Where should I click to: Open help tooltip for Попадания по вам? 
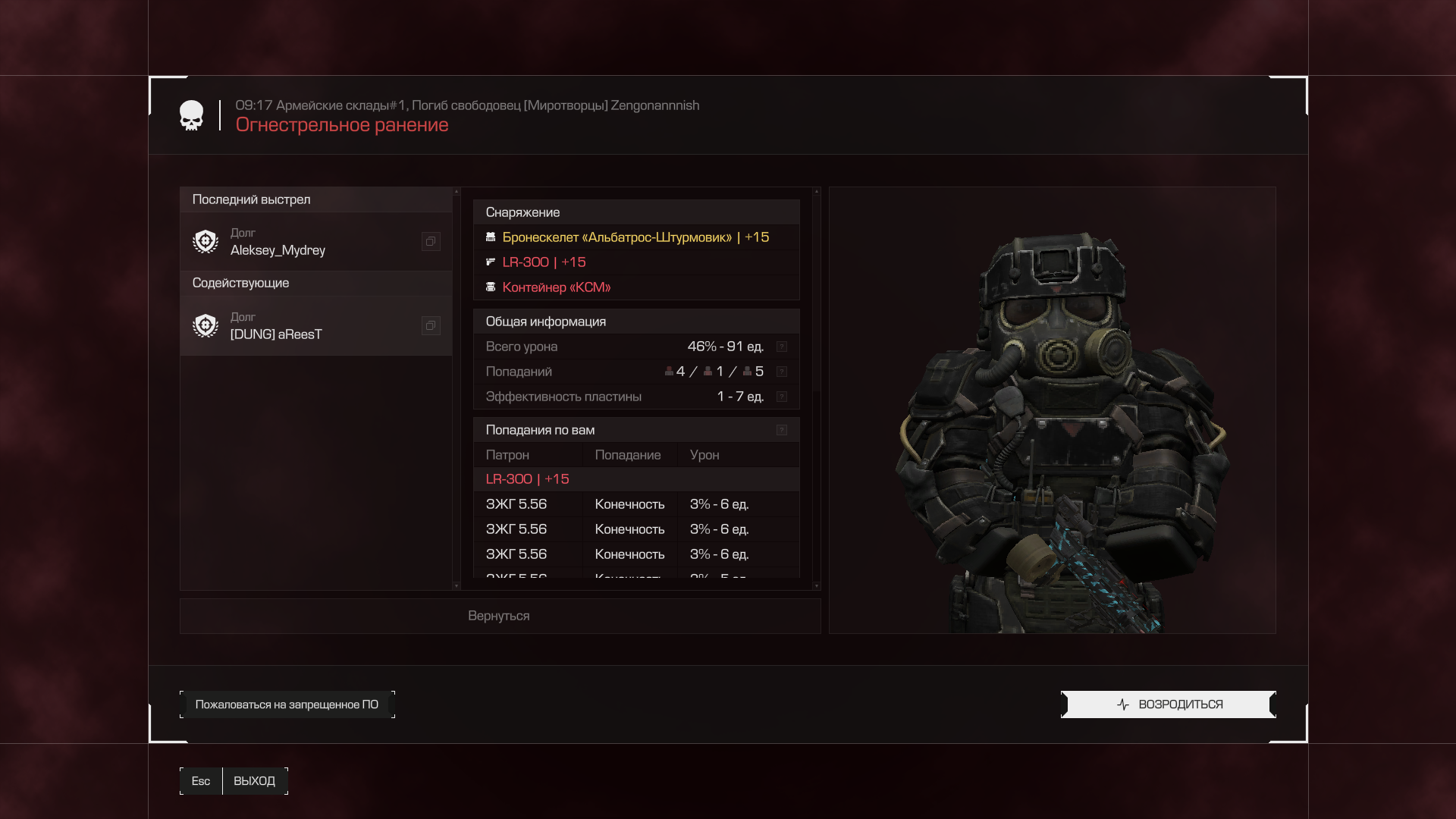tap(782, 430)
